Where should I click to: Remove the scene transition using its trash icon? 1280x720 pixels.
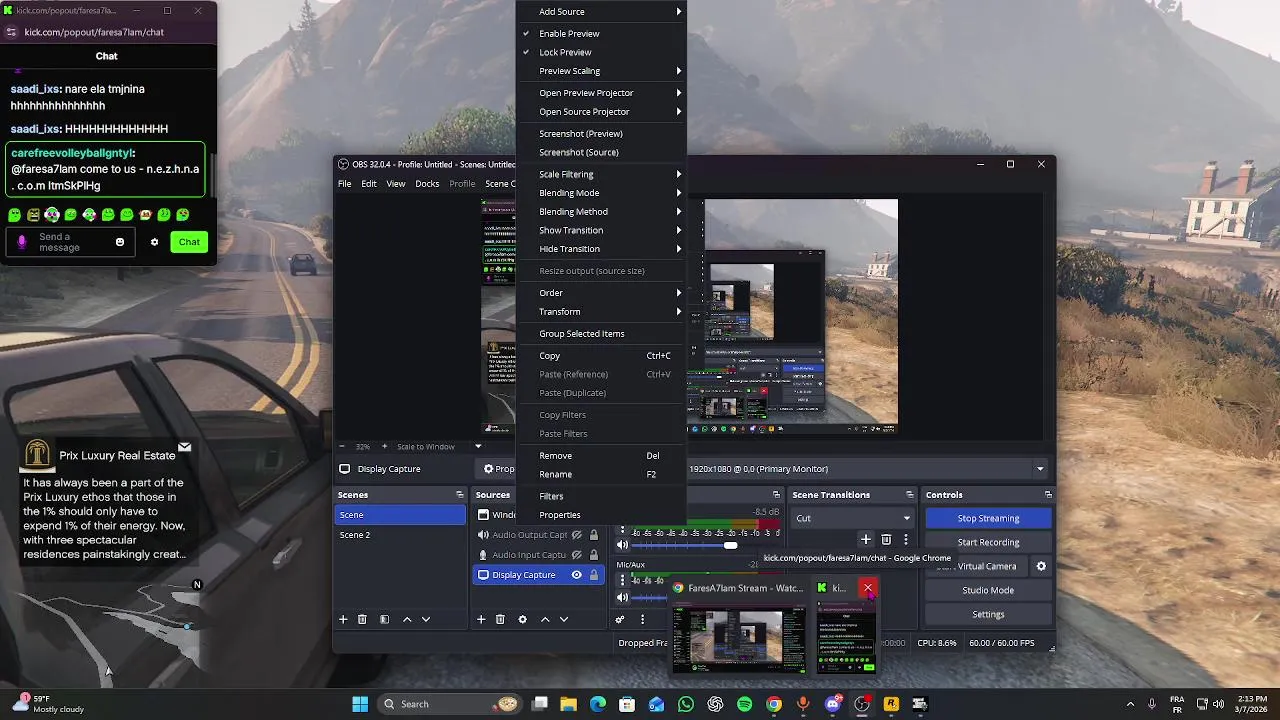click(x=886, y=539)
